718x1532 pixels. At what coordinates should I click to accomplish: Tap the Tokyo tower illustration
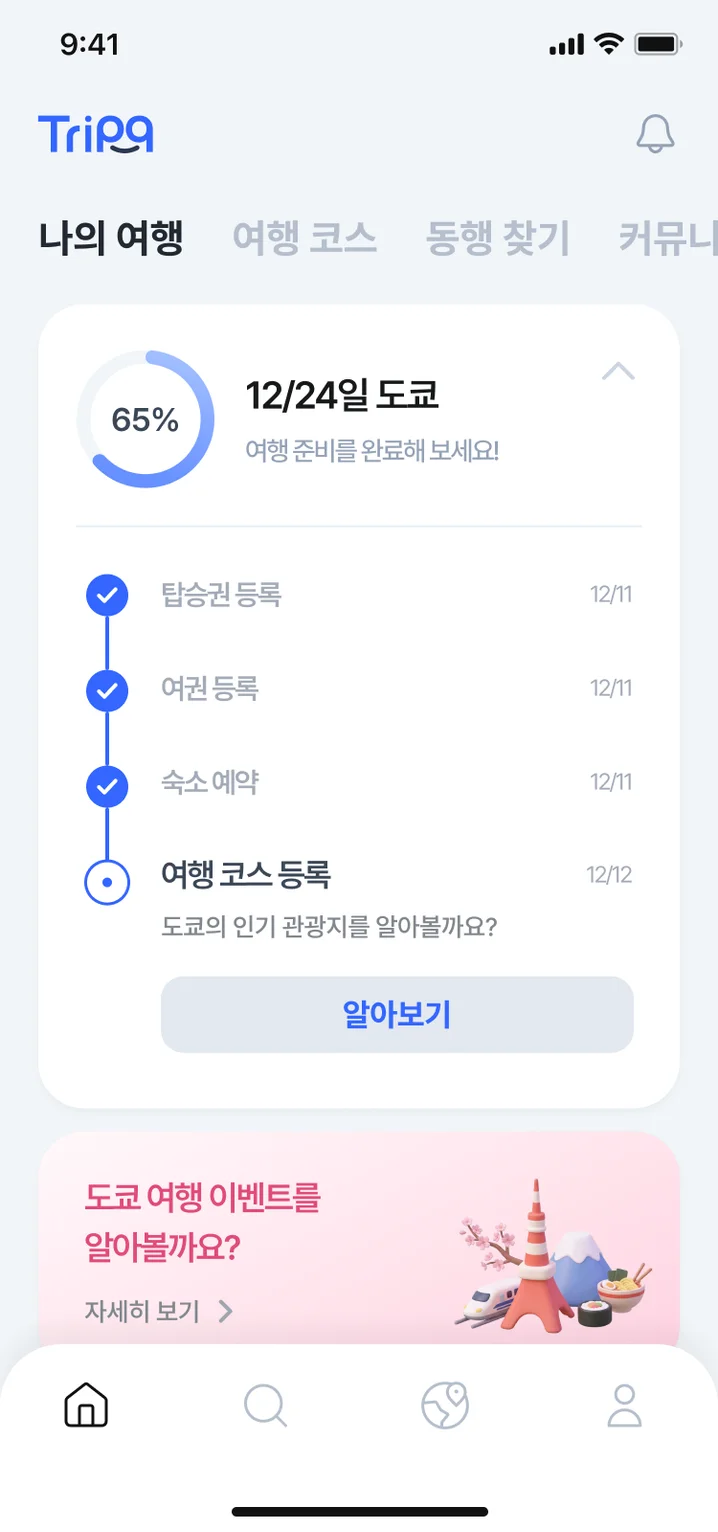(x=538, y=1260)
